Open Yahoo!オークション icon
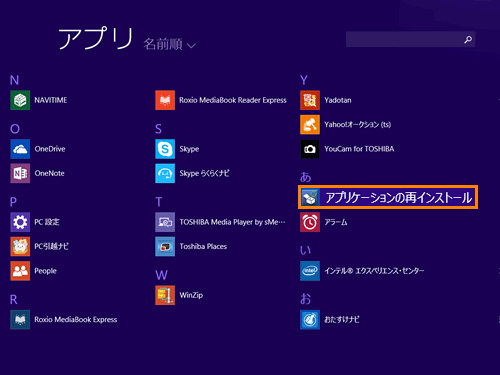 pyautogui.click(x=310, y=124)
